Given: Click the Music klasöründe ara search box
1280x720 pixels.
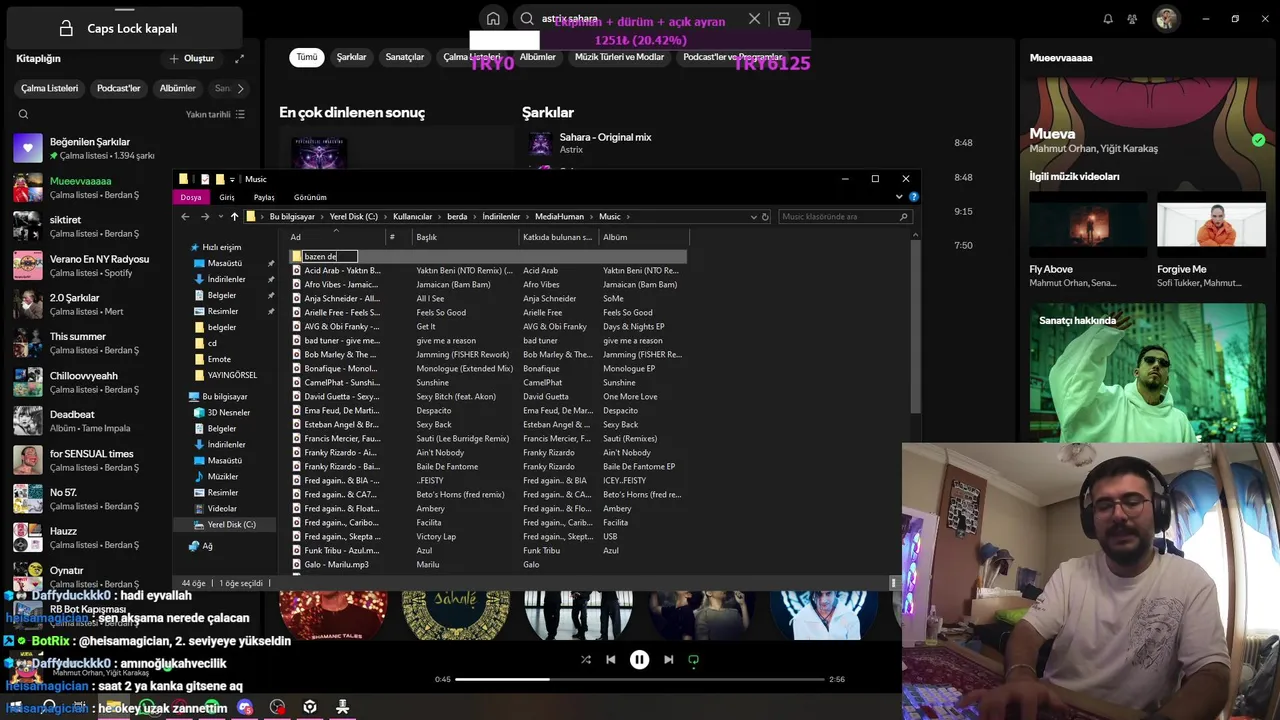Looking at the screenshot, I should [x=845, y=217].
